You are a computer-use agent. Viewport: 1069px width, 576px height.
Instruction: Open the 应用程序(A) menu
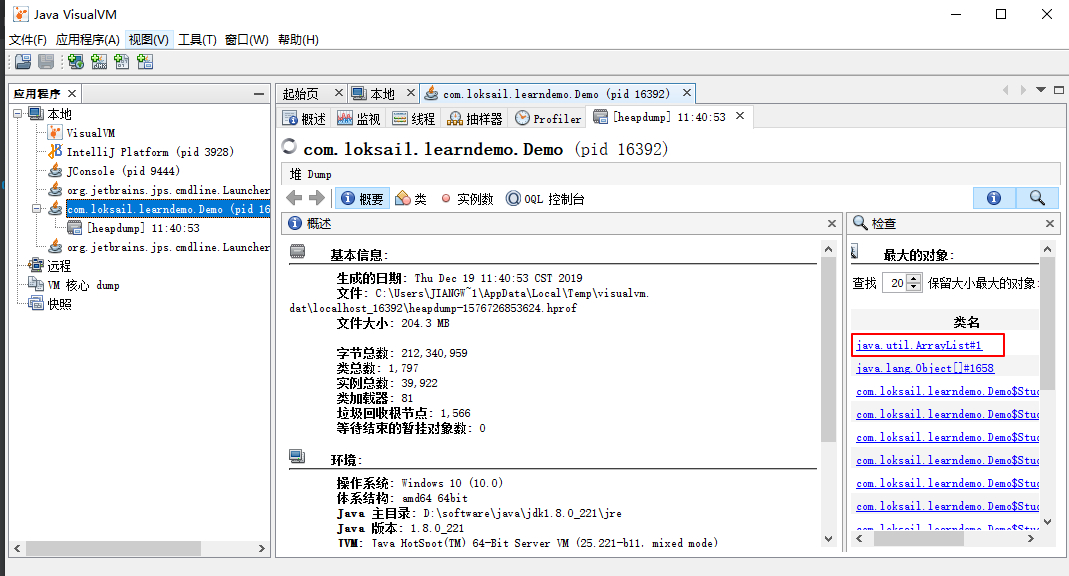[x=88, y=40]
